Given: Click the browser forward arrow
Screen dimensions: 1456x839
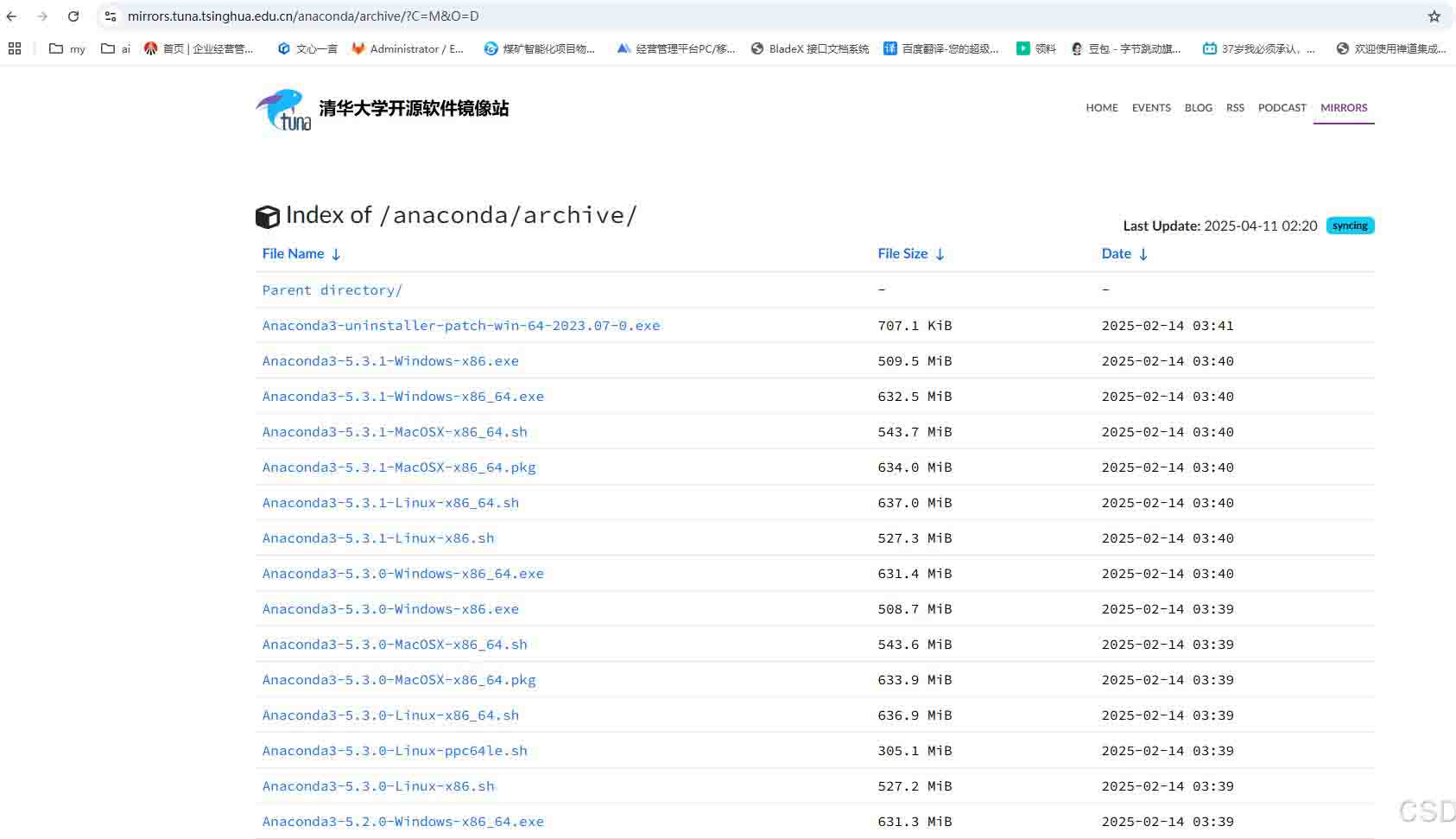Looking at the screenshot, I should coord(42,16).
